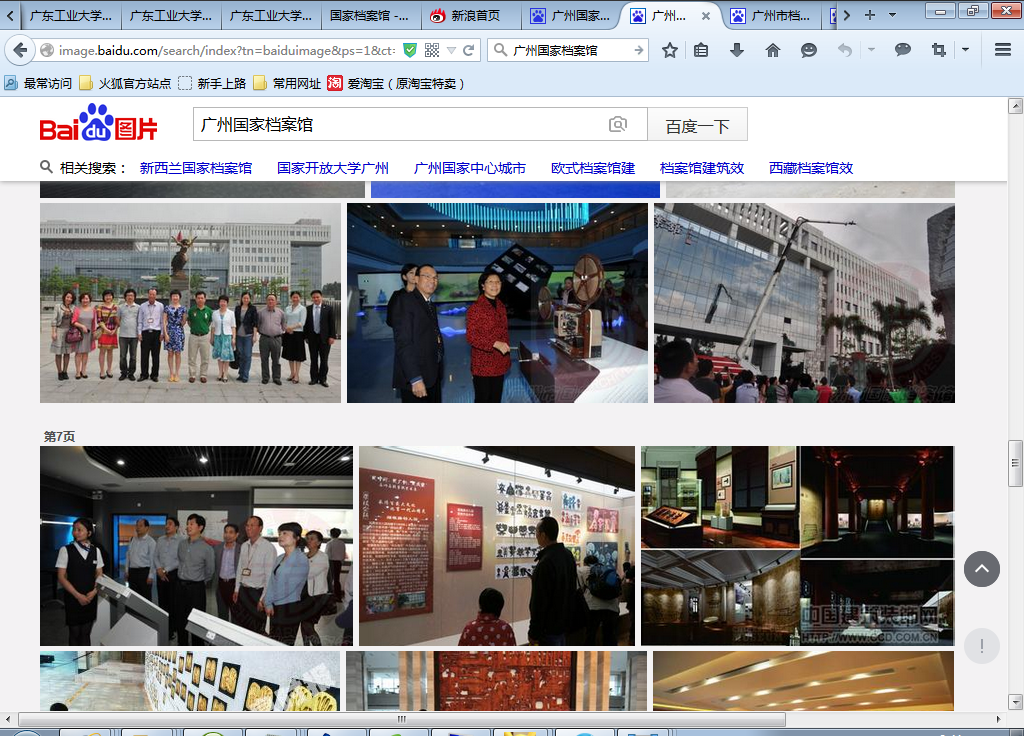Open the downloads arrow icon
The width and height of the screenshot is (1024, 736).
[737, 50]
